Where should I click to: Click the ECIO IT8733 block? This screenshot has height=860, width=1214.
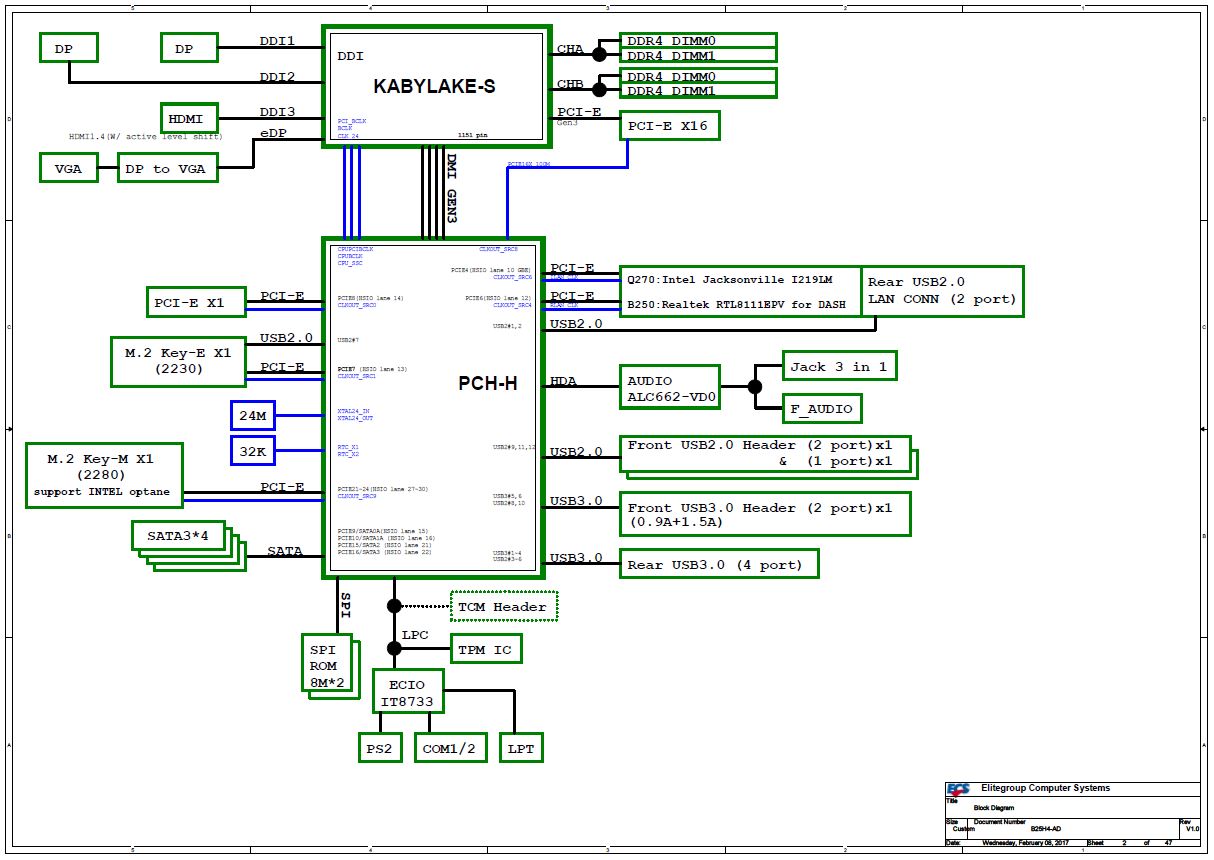point(408,693)
